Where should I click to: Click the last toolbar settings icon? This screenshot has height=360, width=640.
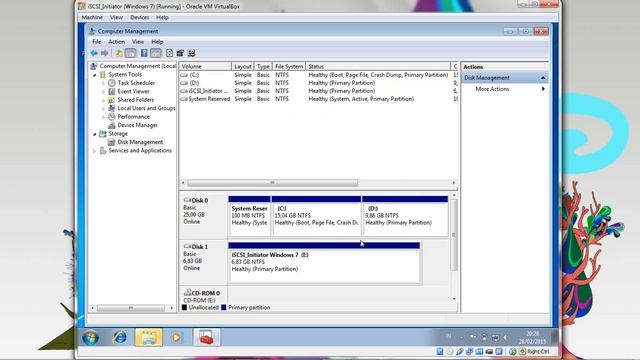pyautogui.click(x=191, y=53)
